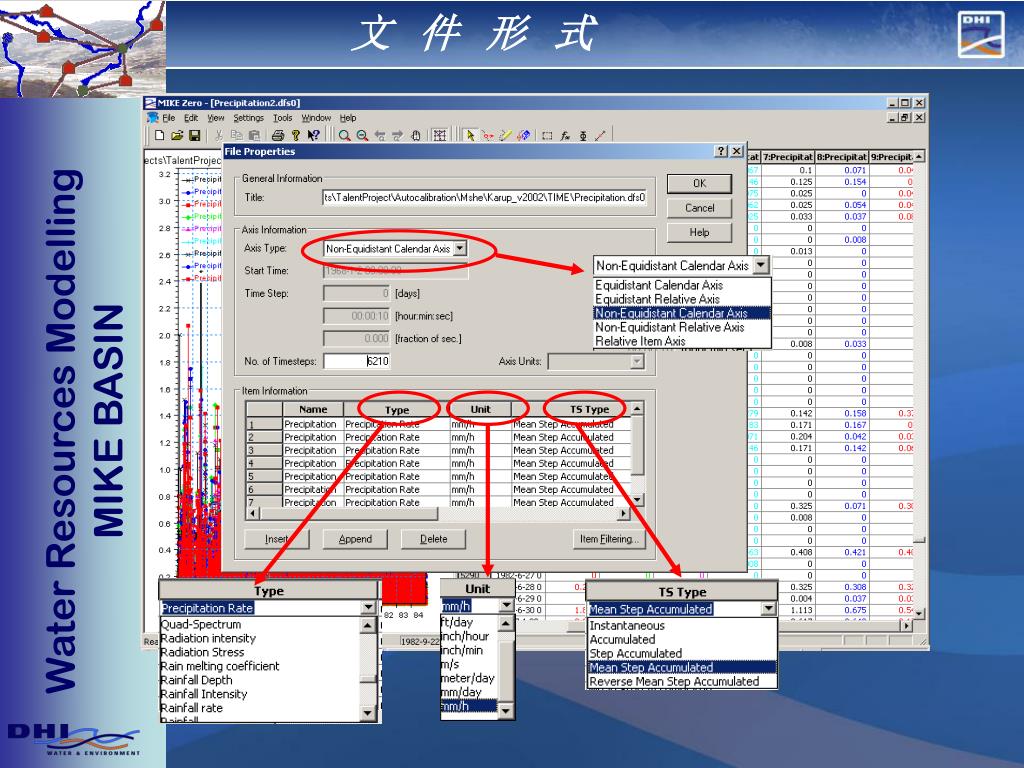Image resolution: width=1024 pixels, height=768 pixels.
Task: Click the 8:Precipitat column header in data grid
Action: (842, 157)
